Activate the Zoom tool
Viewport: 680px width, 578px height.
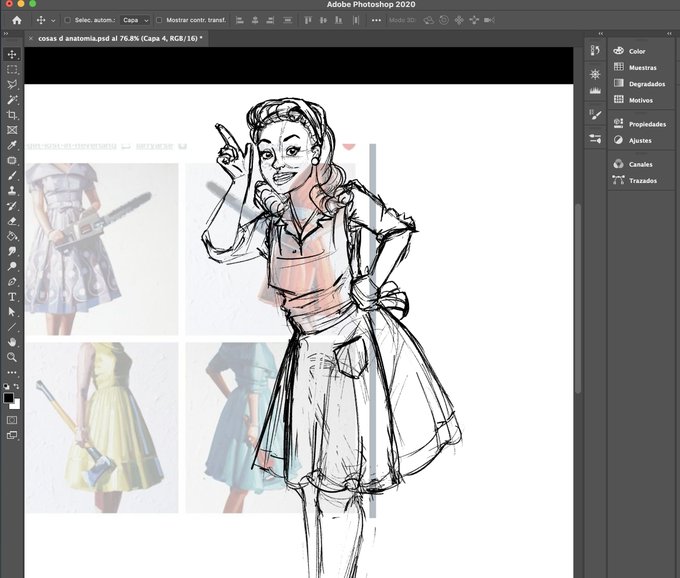[x=12, y=357]
